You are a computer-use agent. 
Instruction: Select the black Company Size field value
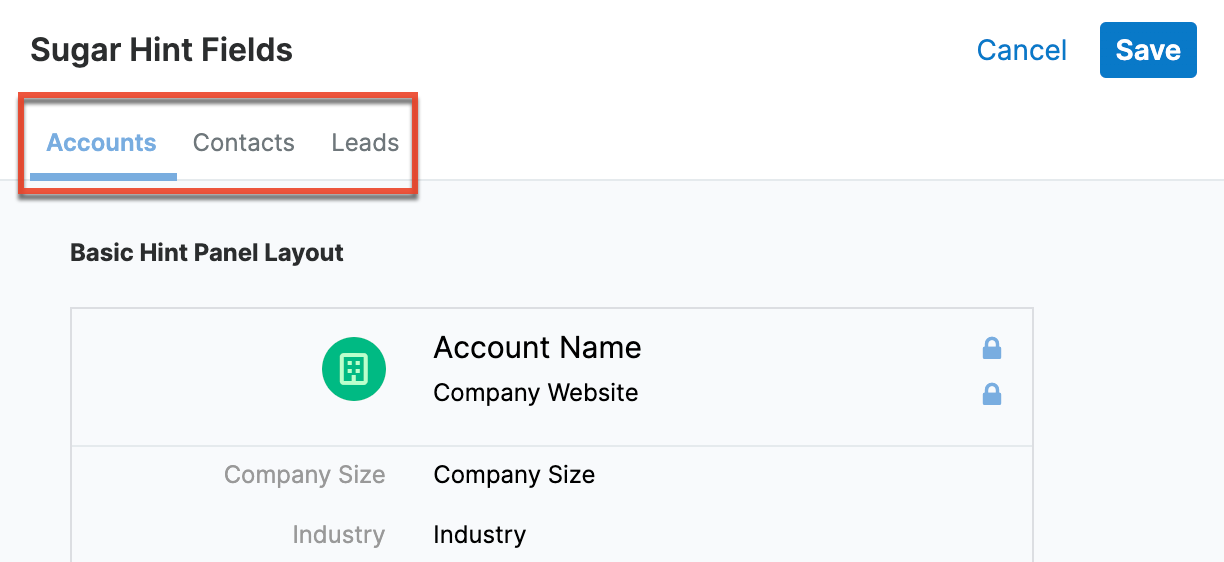pos(514,475)
